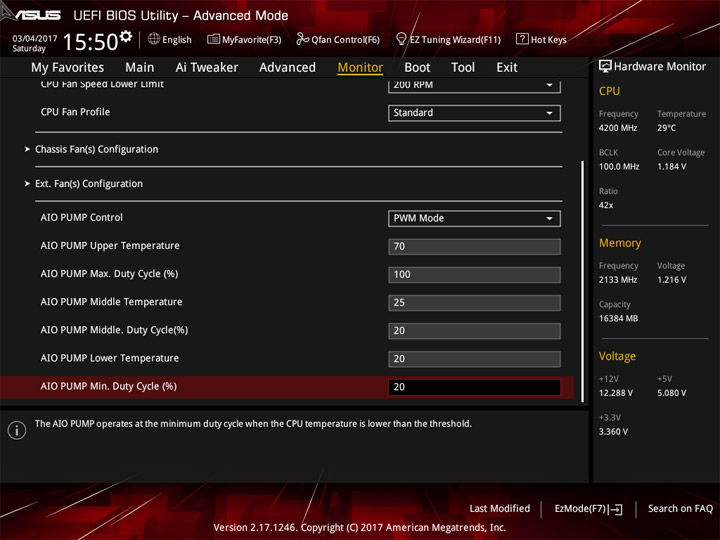Viewport: 720px width, 540px height.
Task: Click the AIO PUMP Control label
Action: pyautogui.click(x=82, y=218)
